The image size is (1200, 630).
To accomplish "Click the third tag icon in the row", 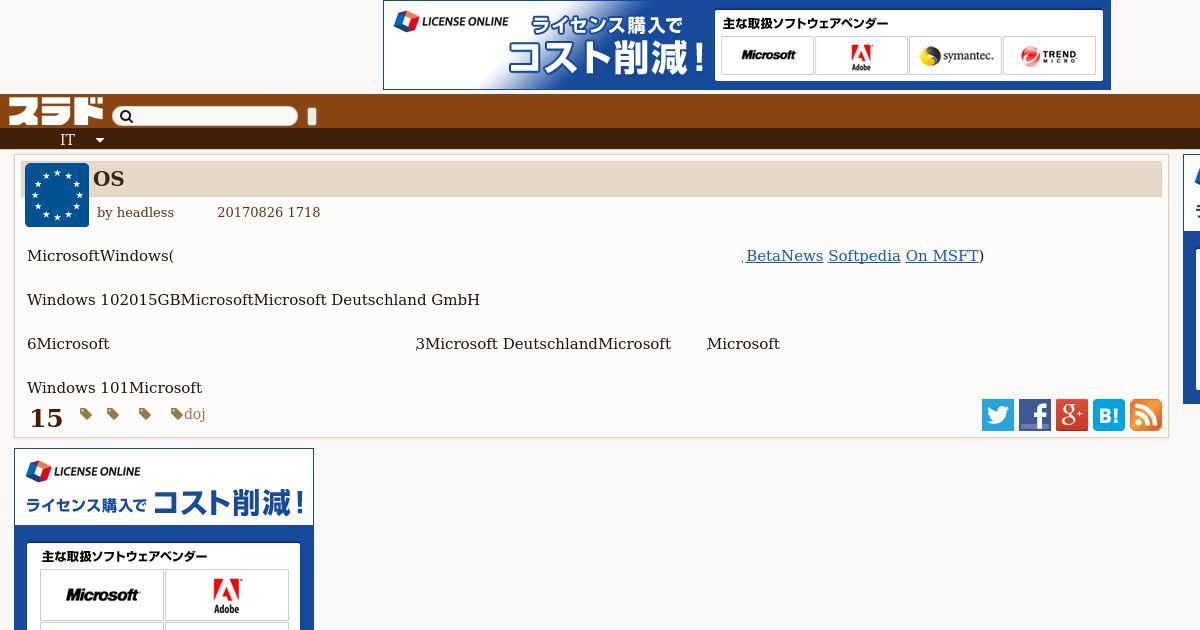I will tap(145, 414).
